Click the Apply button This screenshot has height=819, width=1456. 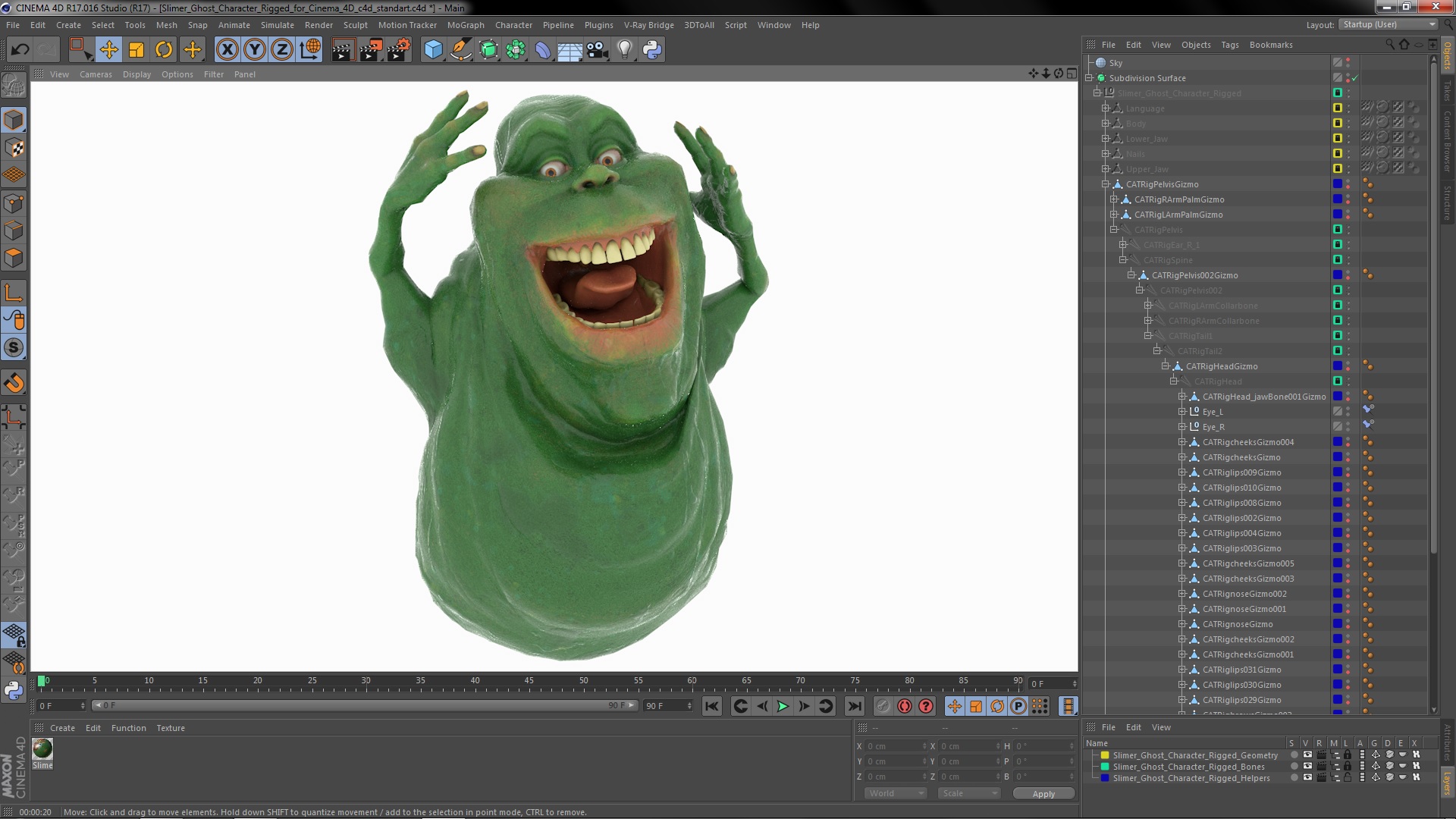[x=1043, y=794]
